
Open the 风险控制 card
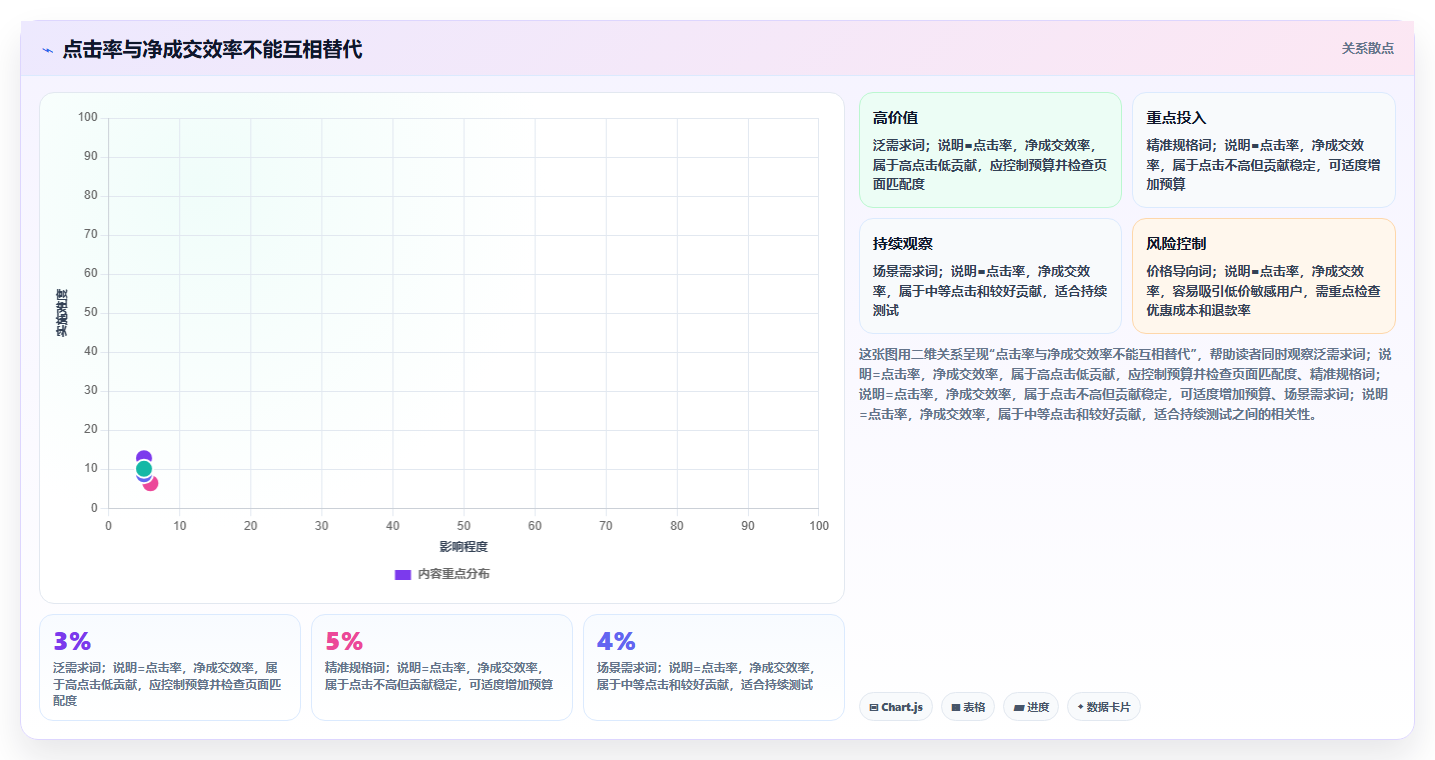1263,276
